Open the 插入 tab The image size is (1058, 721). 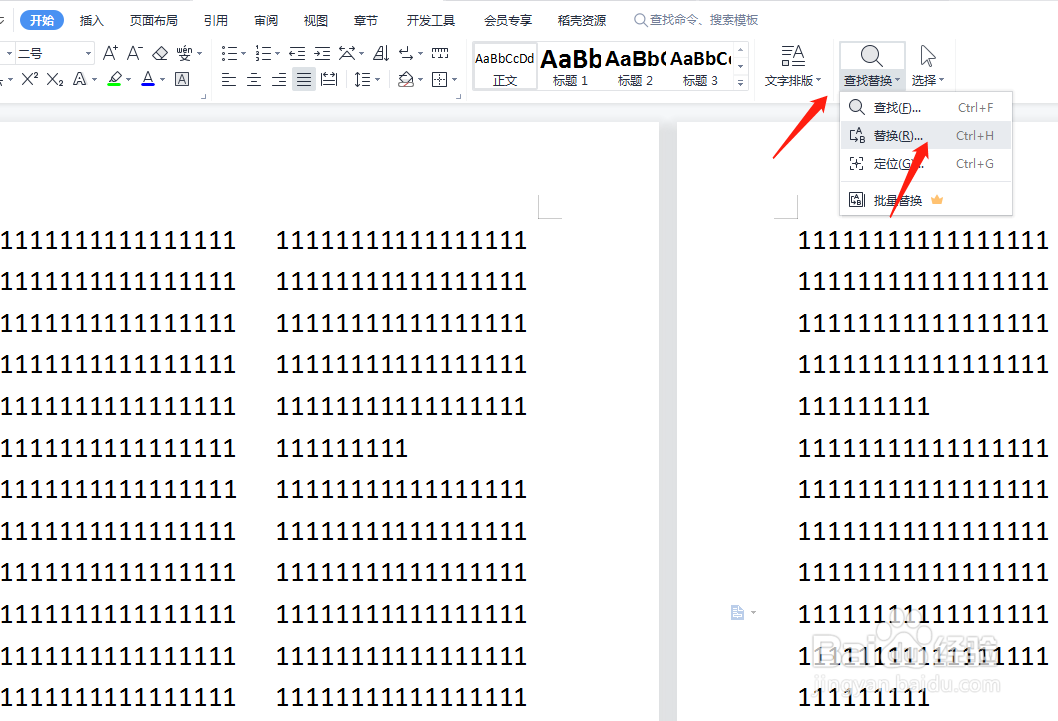click(x=92, y=20)
